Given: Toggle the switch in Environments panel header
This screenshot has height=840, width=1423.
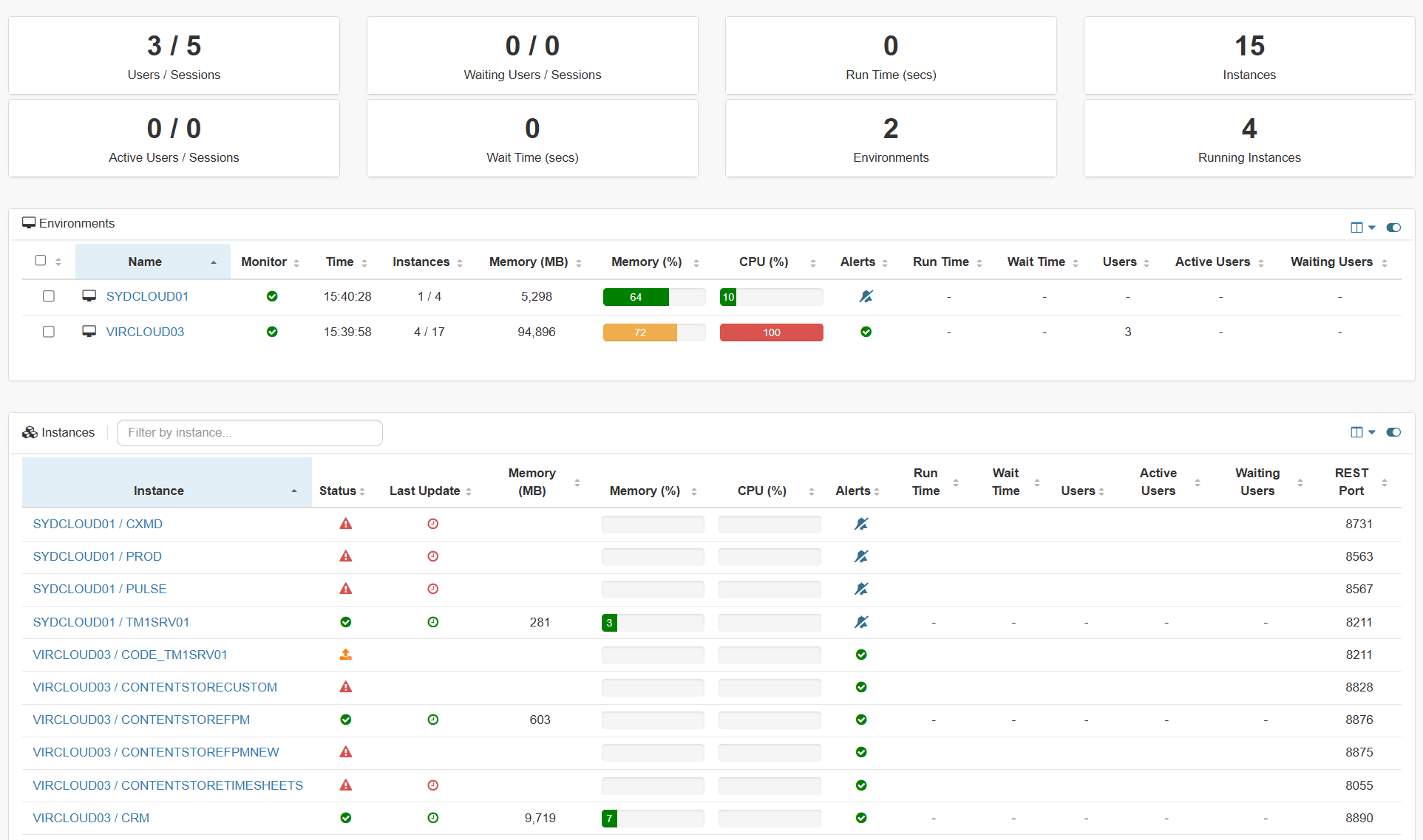Looking at the screenshot, I should tap(1393, 228).
